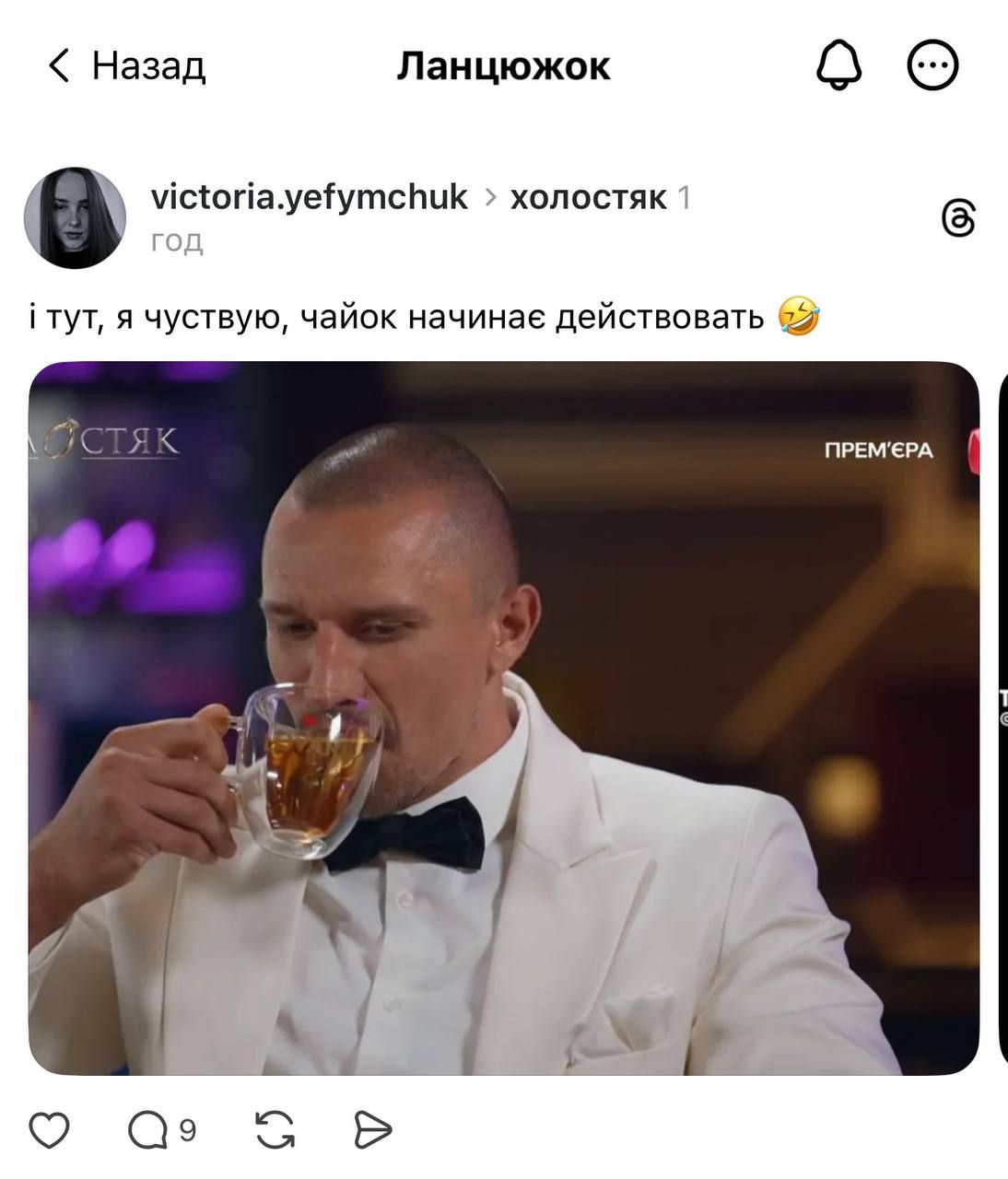Open the холостяк topic link
The width and height of the screenshot is (1008, 1179).
(589, 197)
